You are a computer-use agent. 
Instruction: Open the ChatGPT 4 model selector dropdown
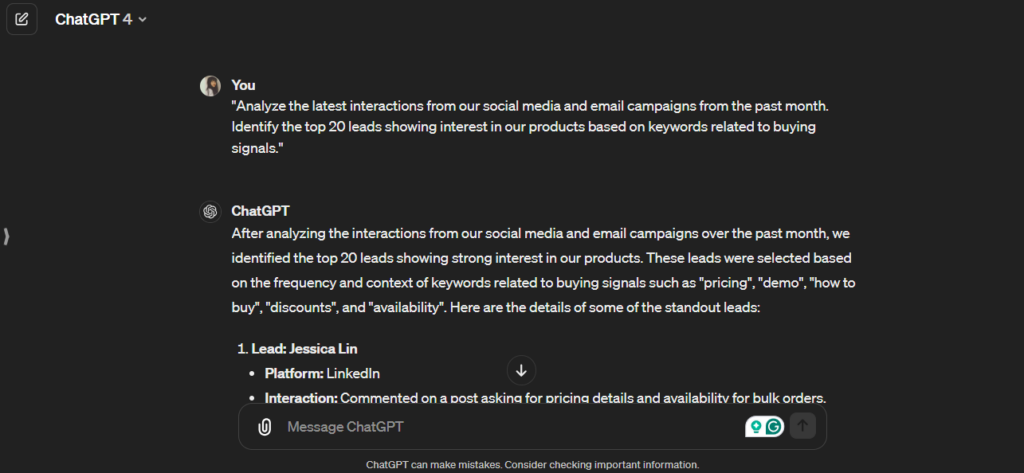point(100,19)
